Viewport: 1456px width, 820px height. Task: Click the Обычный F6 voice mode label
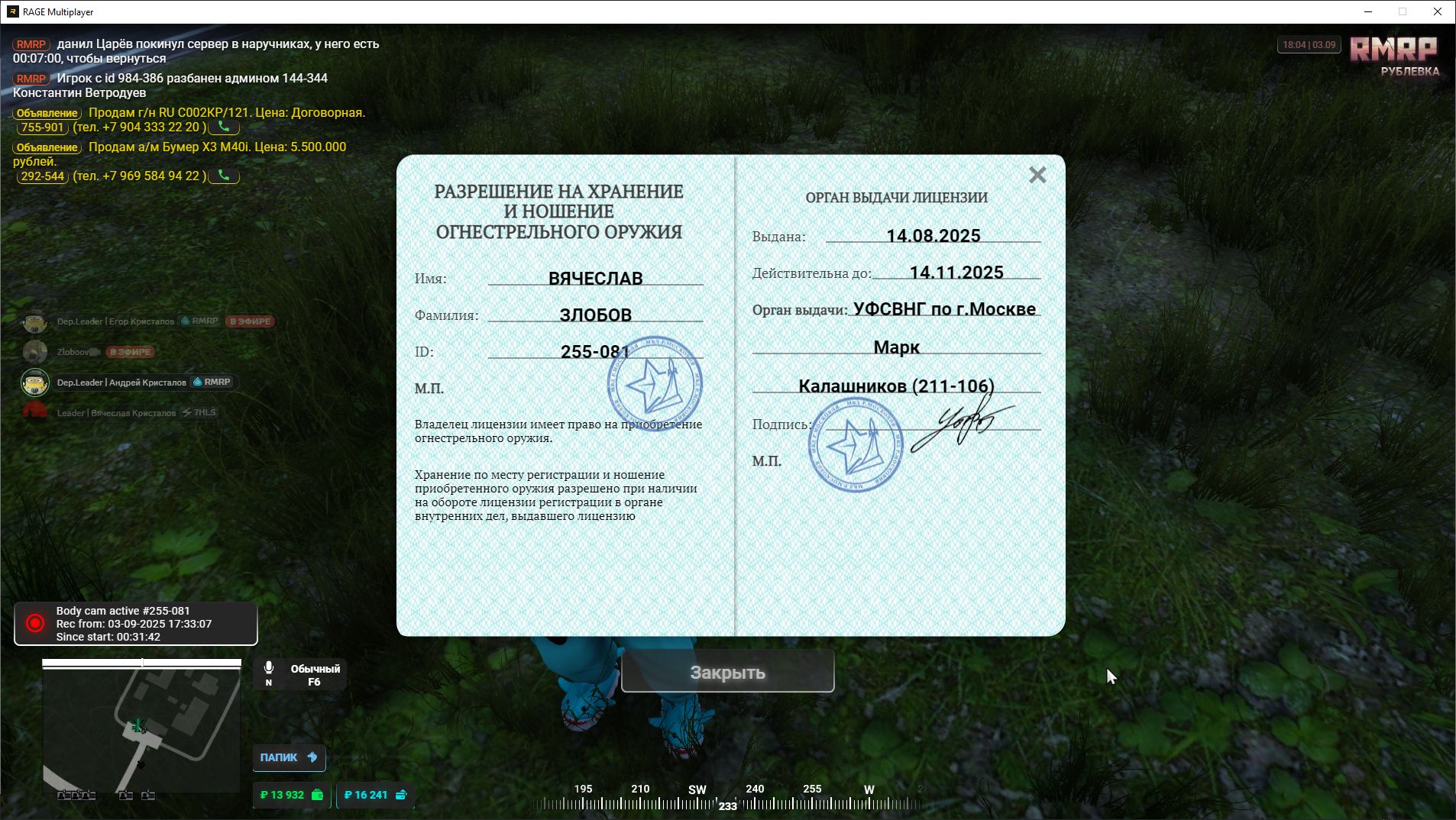315,675
